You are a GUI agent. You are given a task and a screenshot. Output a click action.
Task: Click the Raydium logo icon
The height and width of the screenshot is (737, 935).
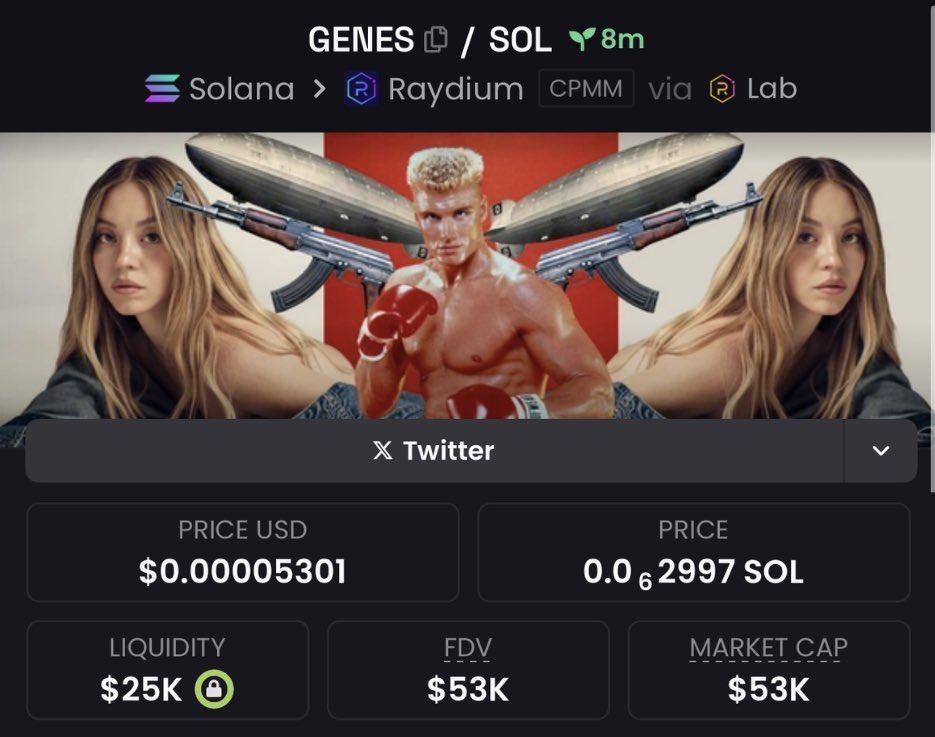tap(361, 89)
